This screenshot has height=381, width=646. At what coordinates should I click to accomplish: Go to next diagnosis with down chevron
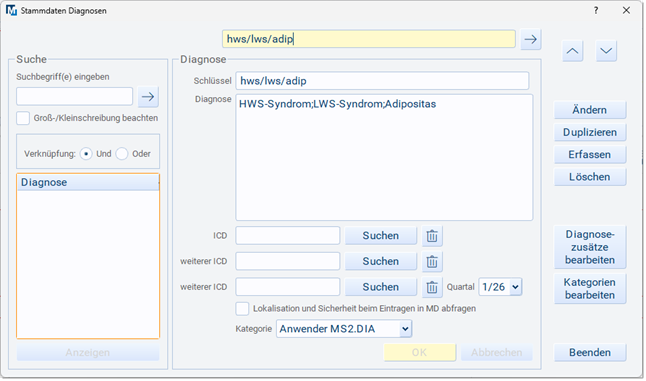606,51
